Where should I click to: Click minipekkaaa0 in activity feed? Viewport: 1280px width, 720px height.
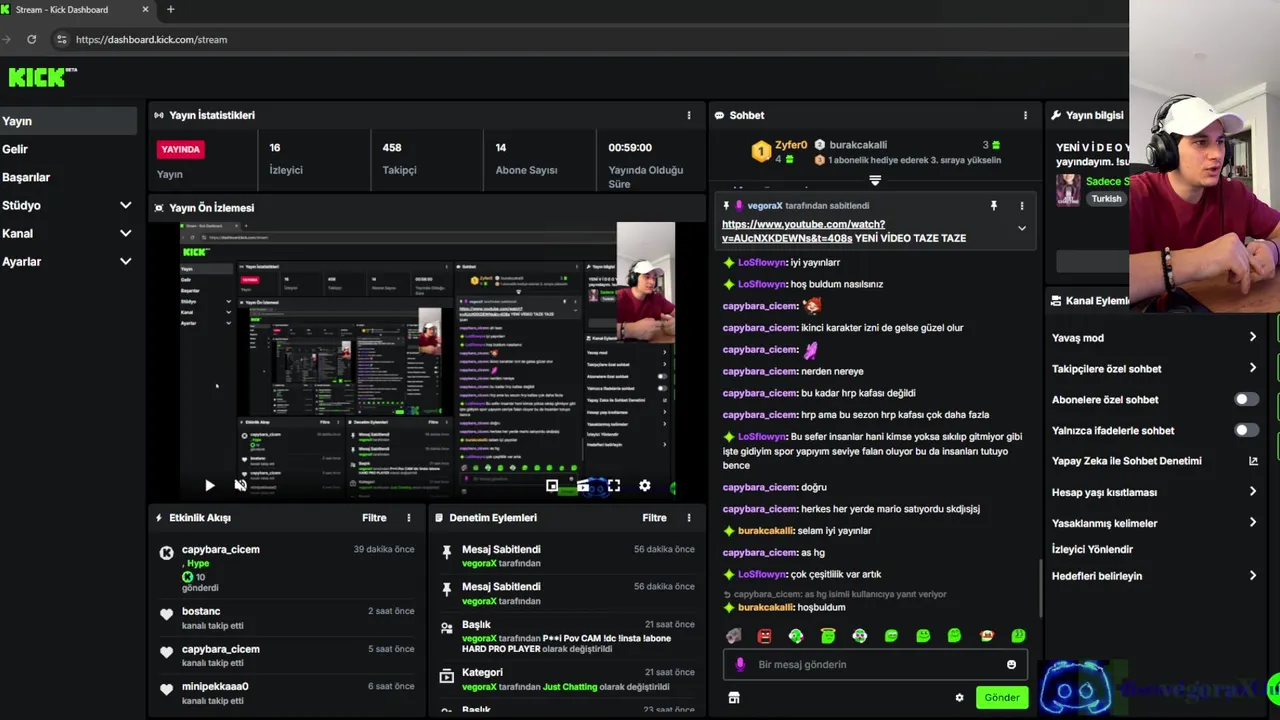click(x=215, y=686)
